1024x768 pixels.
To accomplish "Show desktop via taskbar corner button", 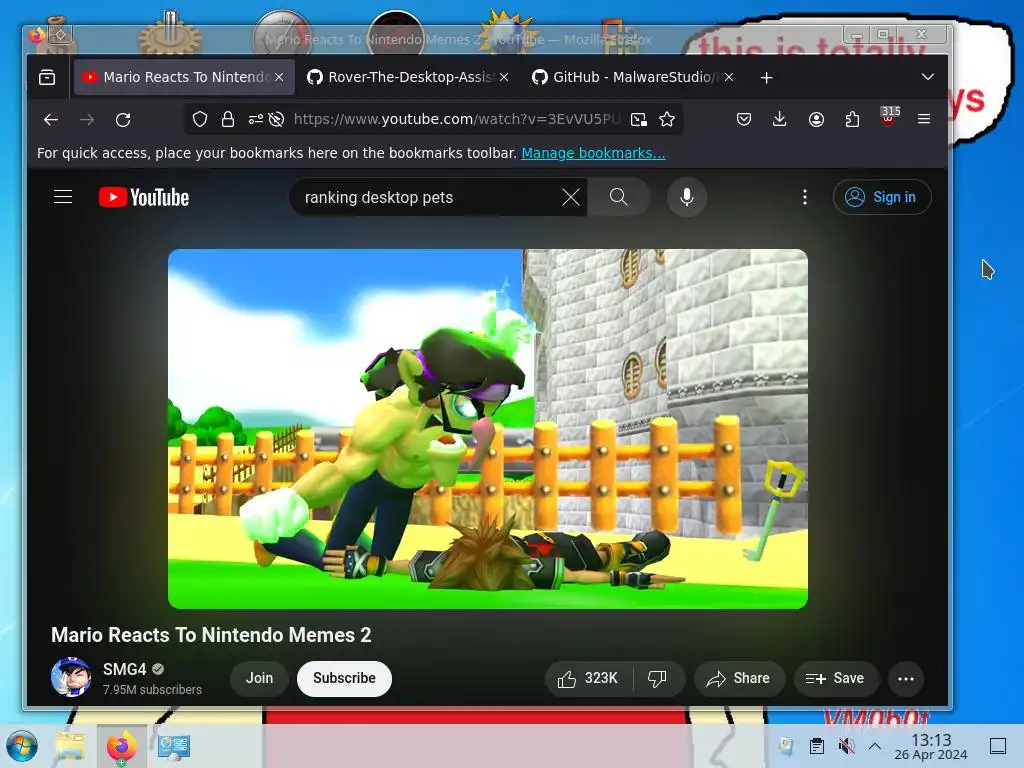I will click(x=998, y=746).
